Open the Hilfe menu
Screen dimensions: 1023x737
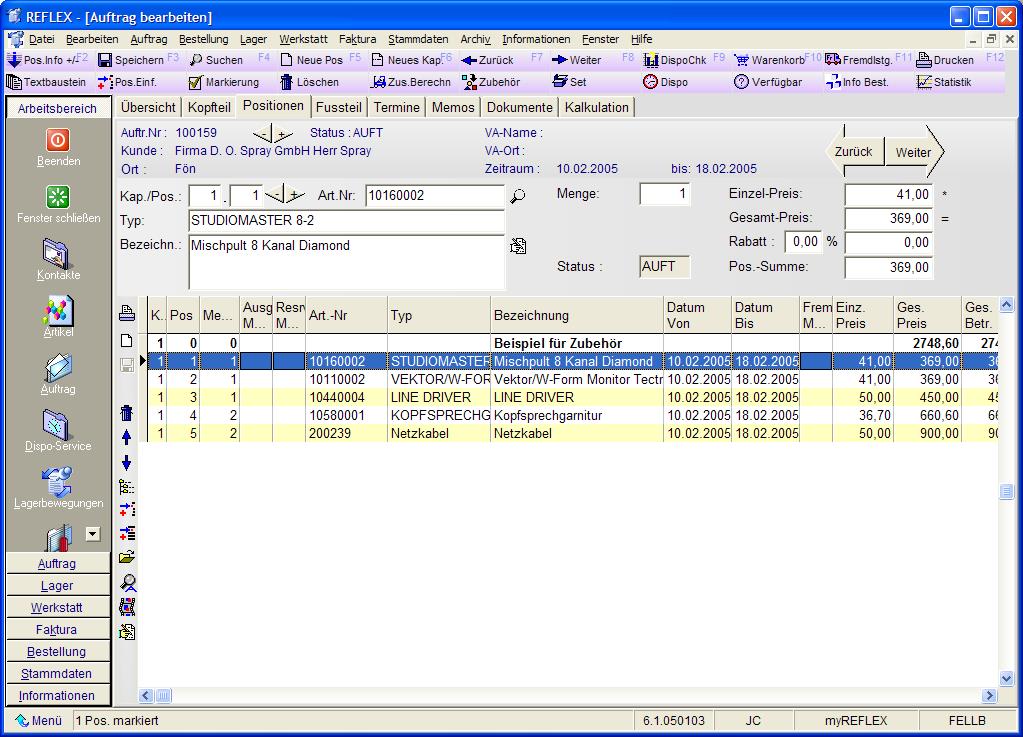point(641,39)
